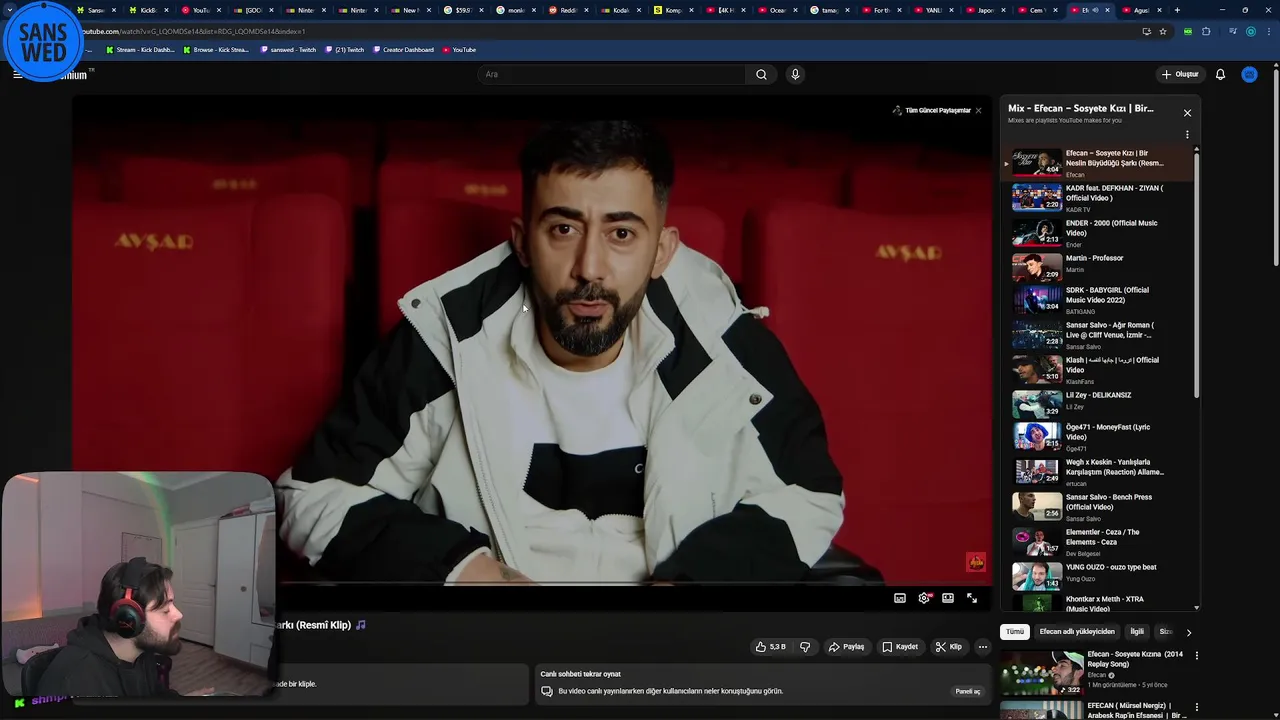
Task: Dislike the video with thumbs down
Action: tap(805, 647)
